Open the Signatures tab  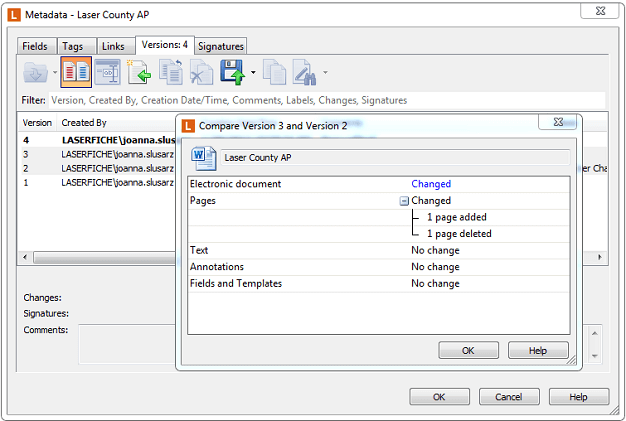[221, 46]
